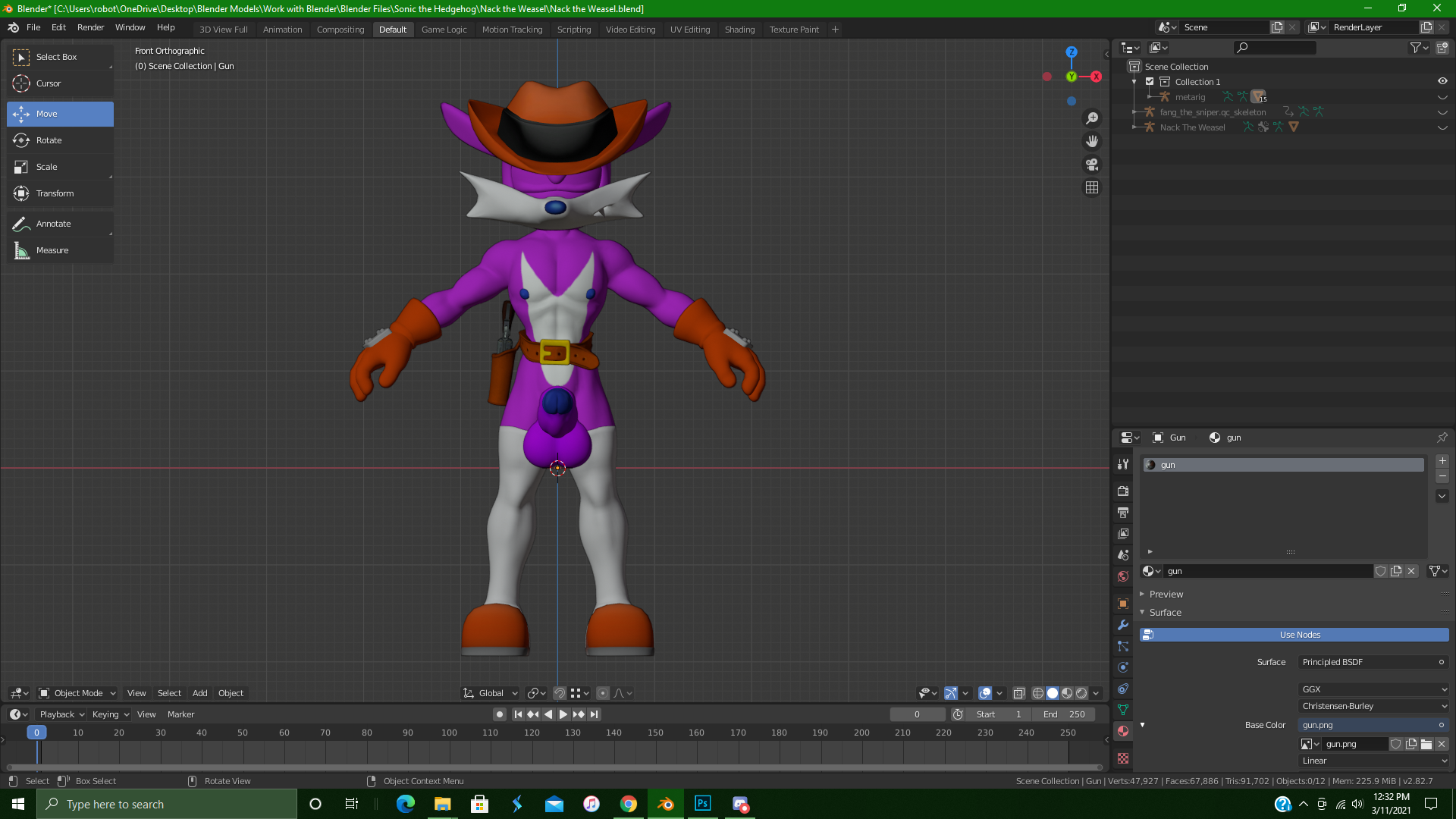This screenshot has height=819, width=1456.
Task: Toggle fake user shield for gun material
Action: click(x=1381, y=571)
